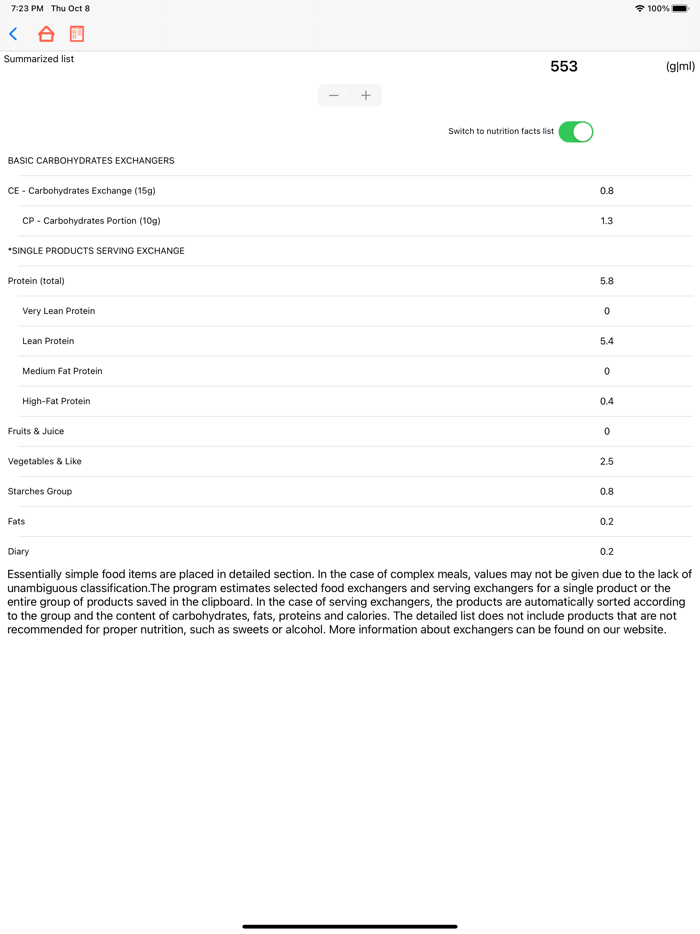Tap the plus stepper button

coord(366,95)
